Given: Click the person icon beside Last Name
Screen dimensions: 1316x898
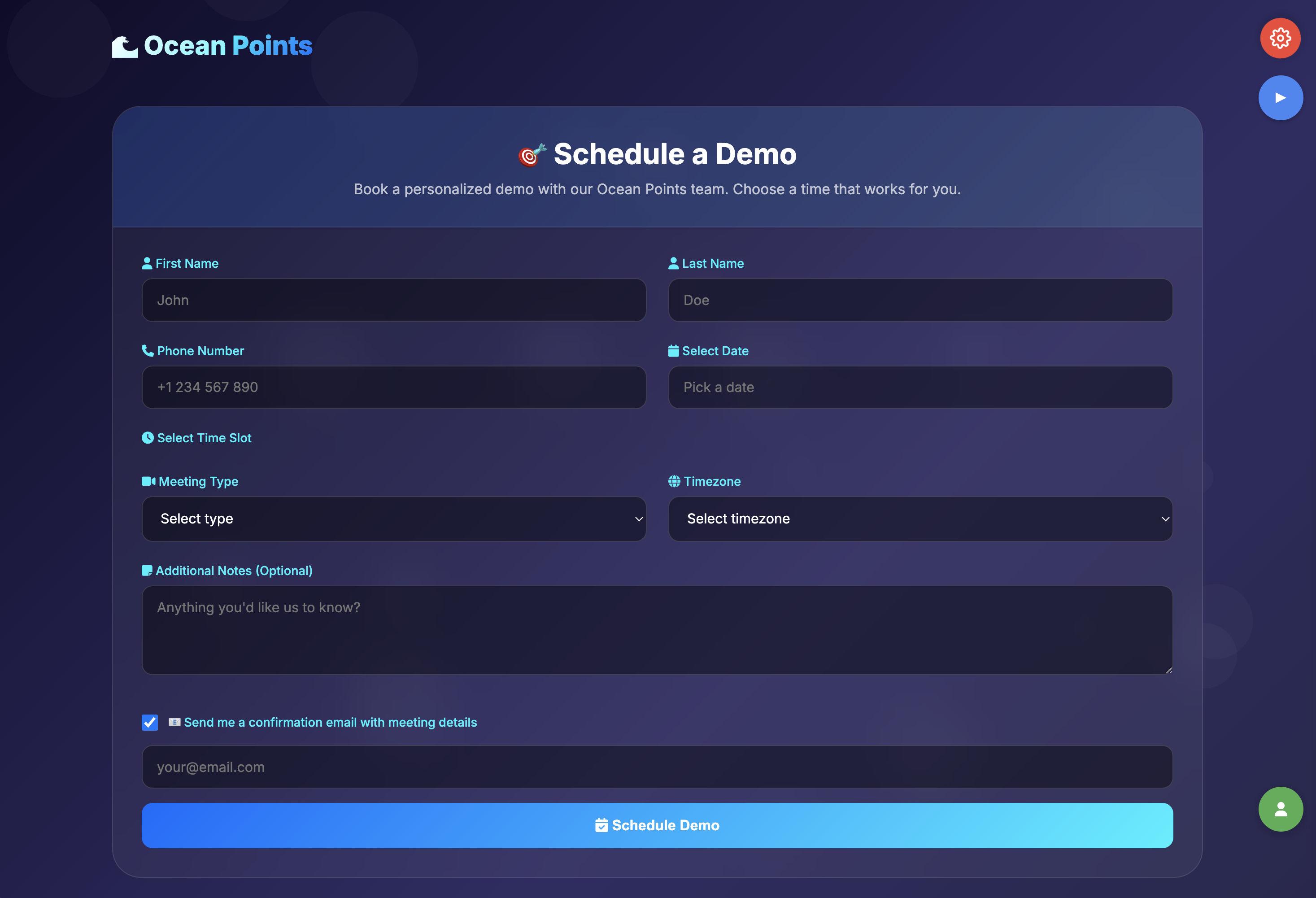Looking at the screenshot, I should [x=673, y=263].
